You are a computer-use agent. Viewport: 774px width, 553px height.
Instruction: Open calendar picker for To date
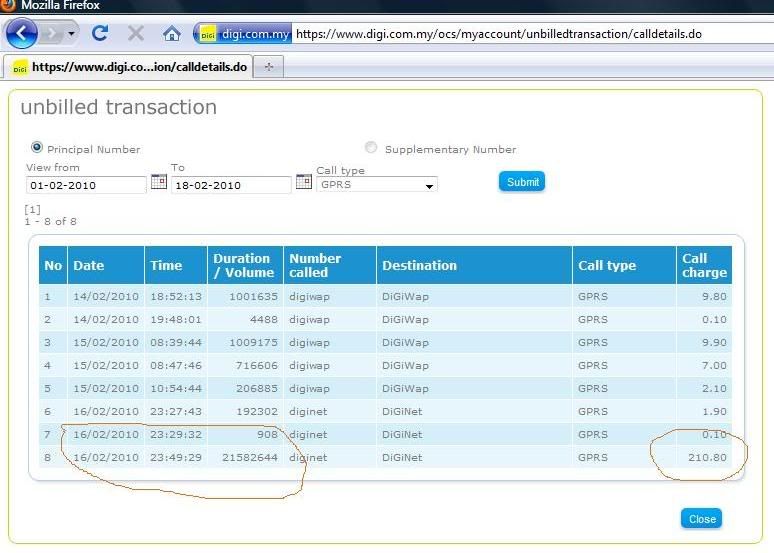coord(301,182)
